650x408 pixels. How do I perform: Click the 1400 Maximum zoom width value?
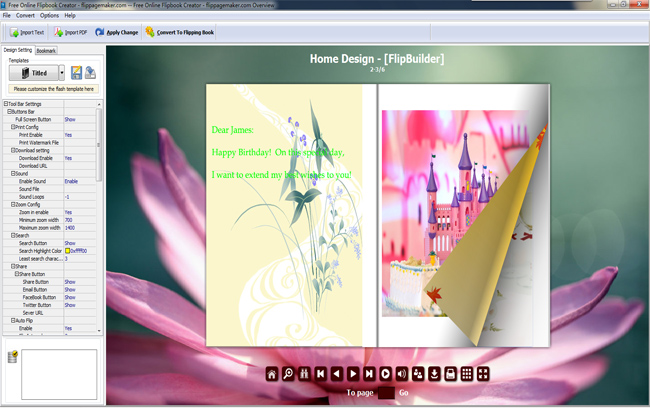[x=70, y=228]
